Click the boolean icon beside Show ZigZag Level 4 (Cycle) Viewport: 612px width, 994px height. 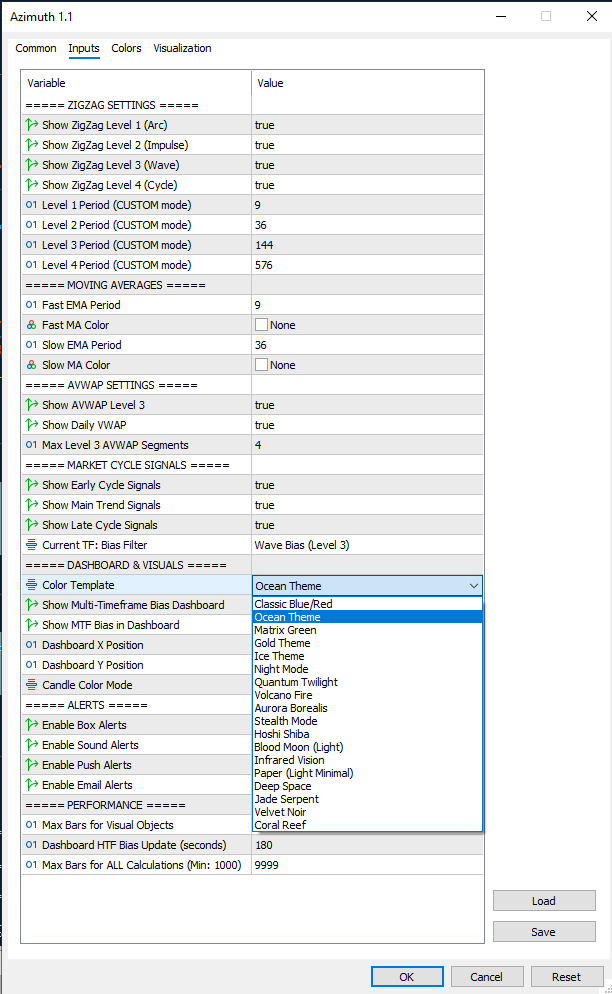[32, 185]
